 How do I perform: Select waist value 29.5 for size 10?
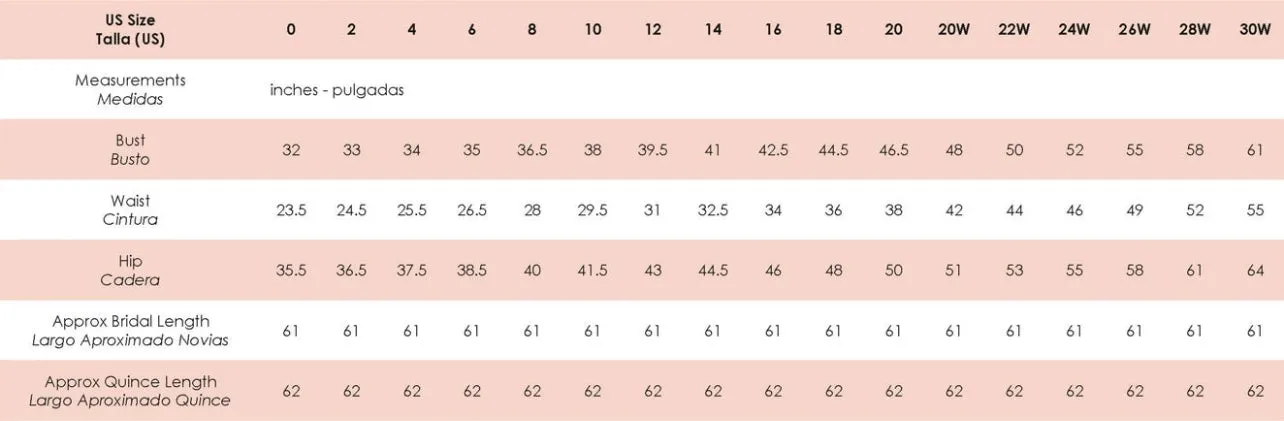pyautogui.click(x=593, y=210)
